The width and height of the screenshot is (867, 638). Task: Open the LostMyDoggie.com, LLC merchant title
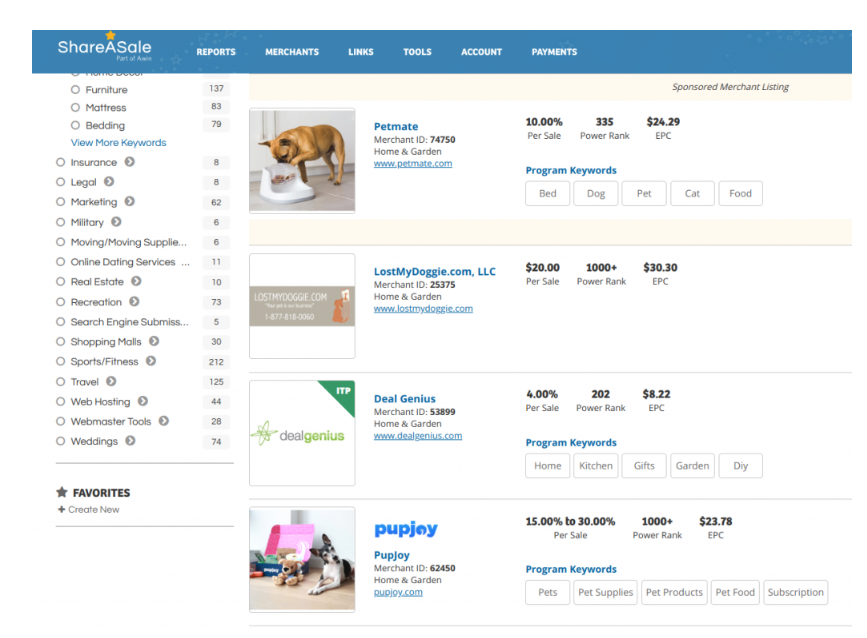pyautogui.click(x=435, y=271)
